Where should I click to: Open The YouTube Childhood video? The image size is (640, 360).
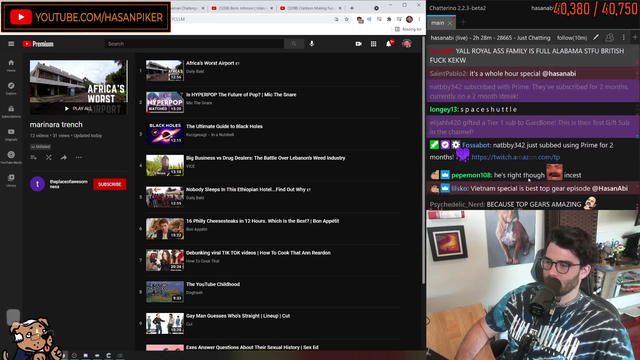(213, 284)
